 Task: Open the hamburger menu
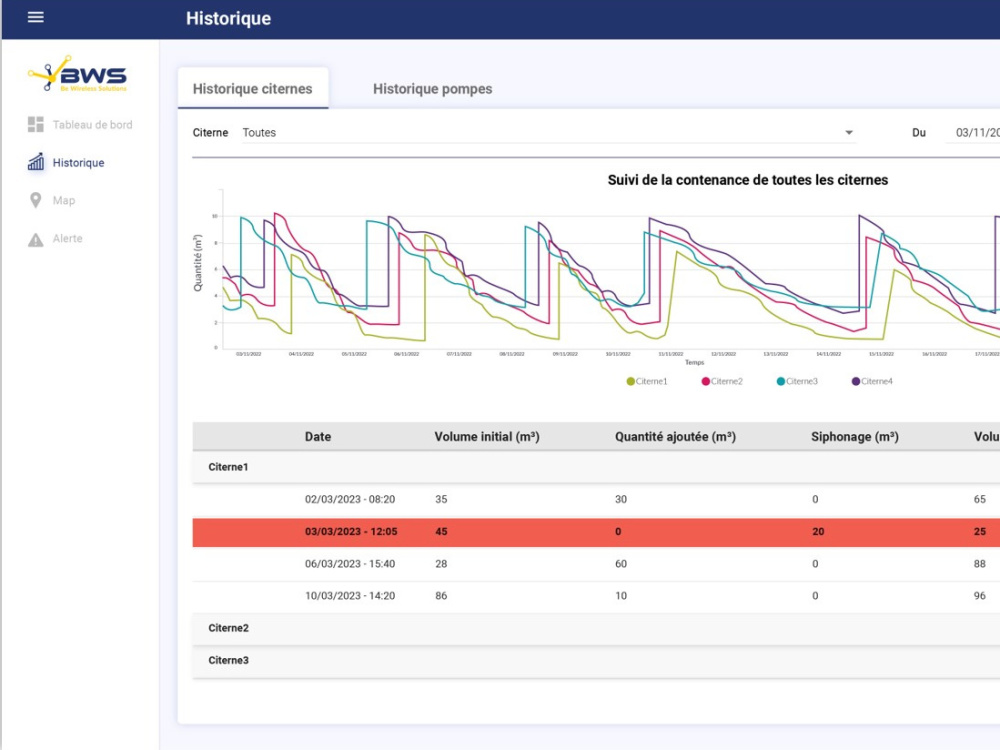tap(36, 17)
